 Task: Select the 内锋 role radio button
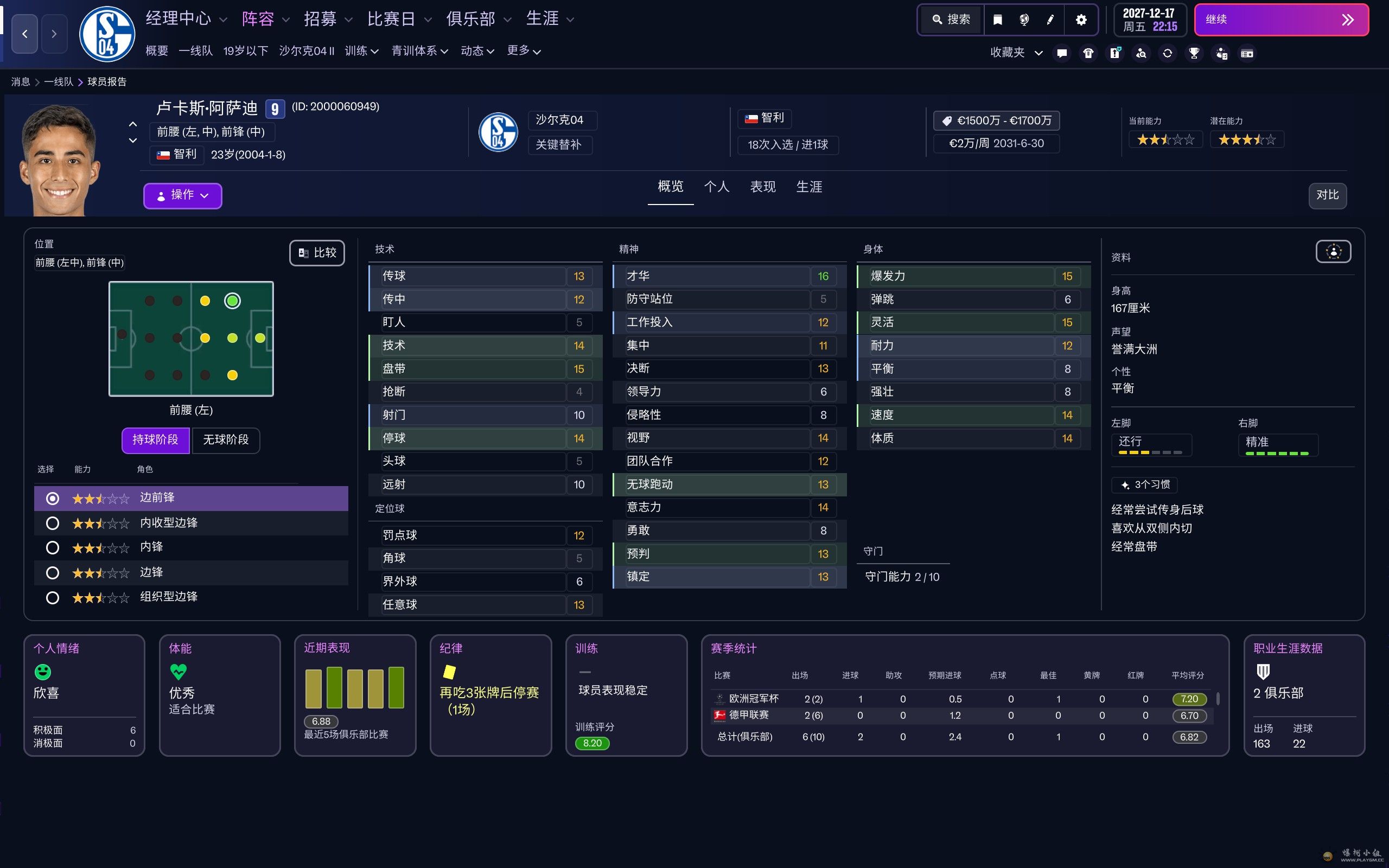[x=52, y=548]
